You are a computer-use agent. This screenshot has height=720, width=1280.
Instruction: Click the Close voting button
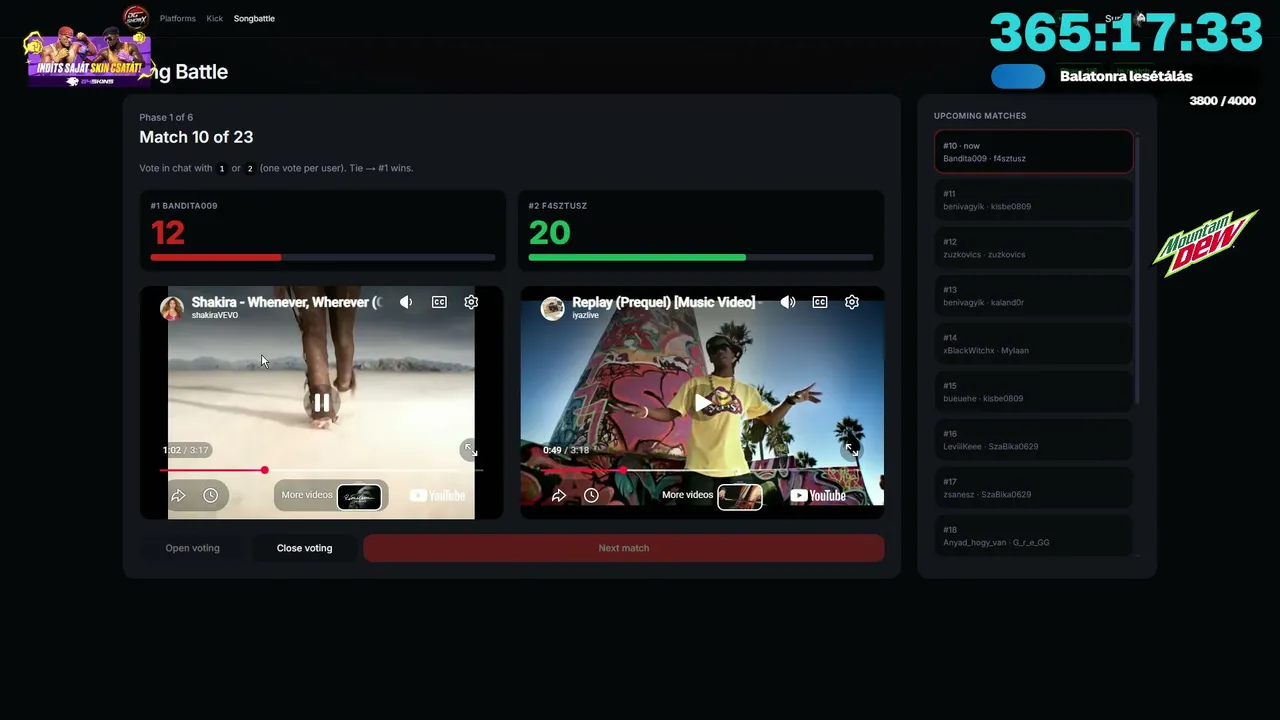(304, 548)
